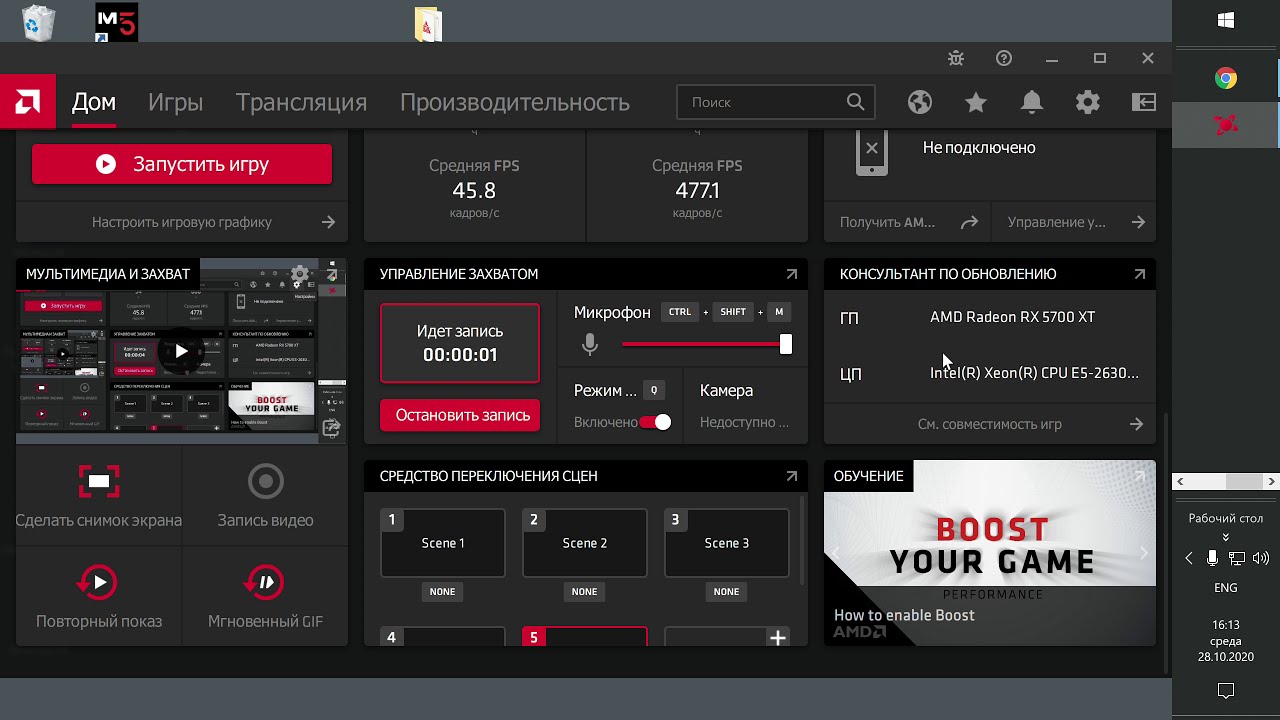Click the microphone icon

(590, 345)
